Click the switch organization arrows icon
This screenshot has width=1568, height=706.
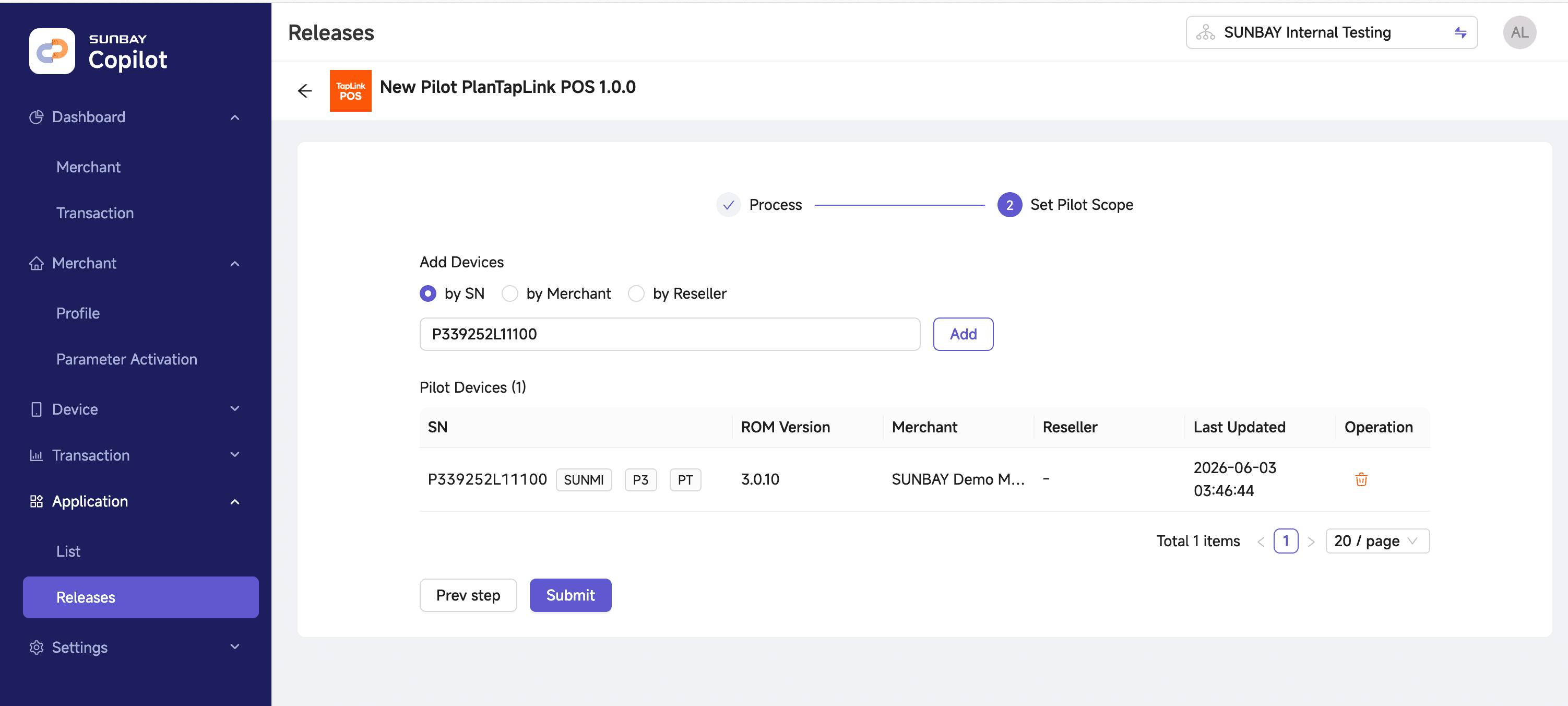1460,32
